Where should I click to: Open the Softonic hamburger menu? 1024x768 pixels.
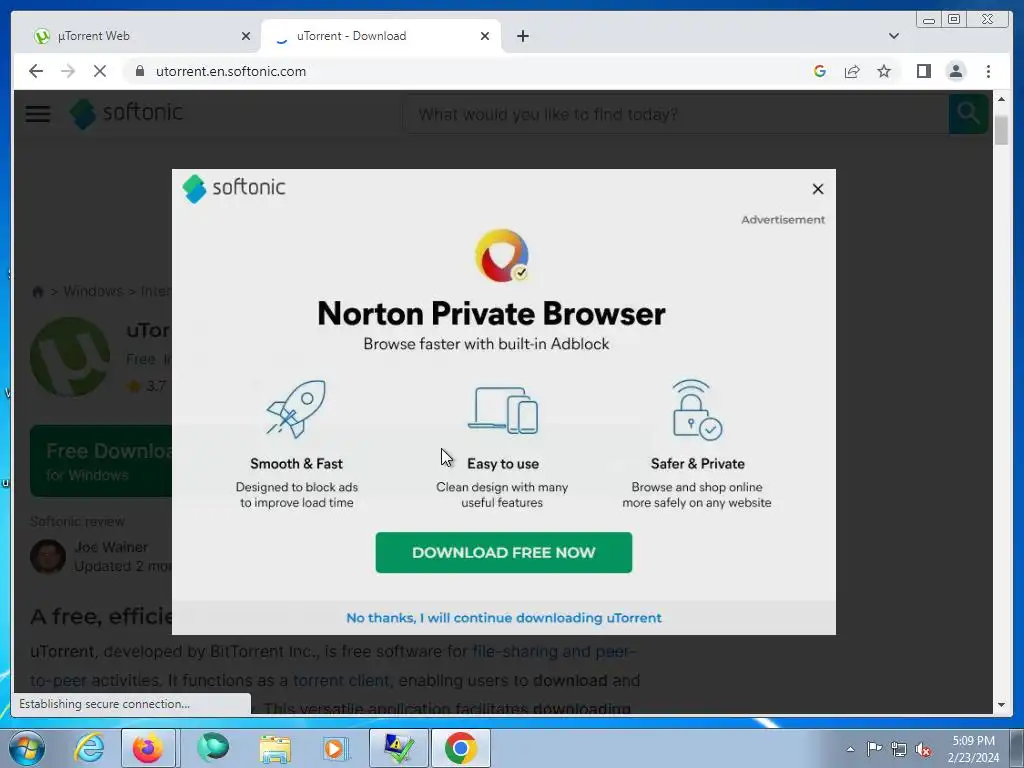tap(38, 114)
